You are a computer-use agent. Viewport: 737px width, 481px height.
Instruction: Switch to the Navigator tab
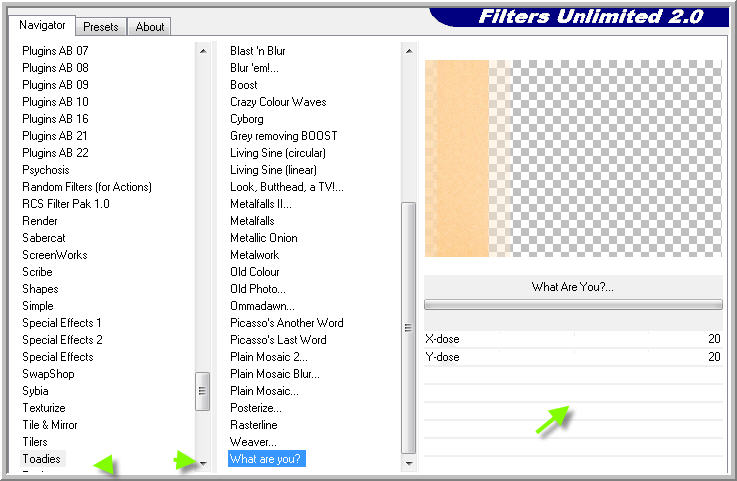[42, 25]
